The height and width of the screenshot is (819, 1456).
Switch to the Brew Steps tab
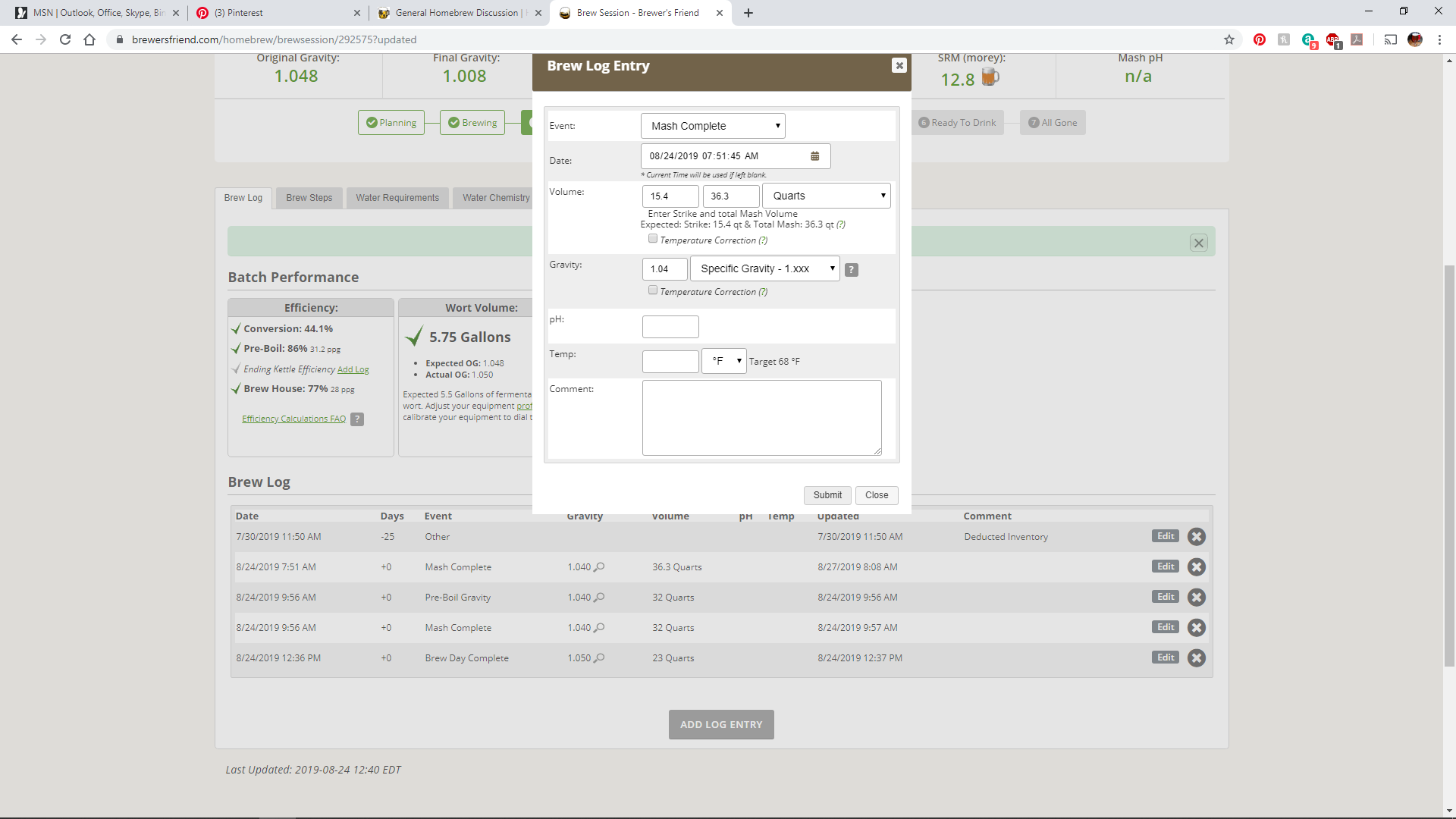309,198
